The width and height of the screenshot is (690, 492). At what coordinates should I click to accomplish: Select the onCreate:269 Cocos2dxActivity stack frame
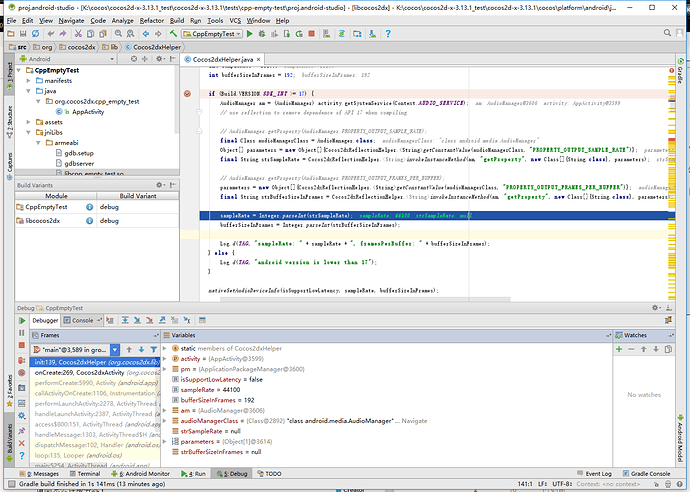click(78, 372)
